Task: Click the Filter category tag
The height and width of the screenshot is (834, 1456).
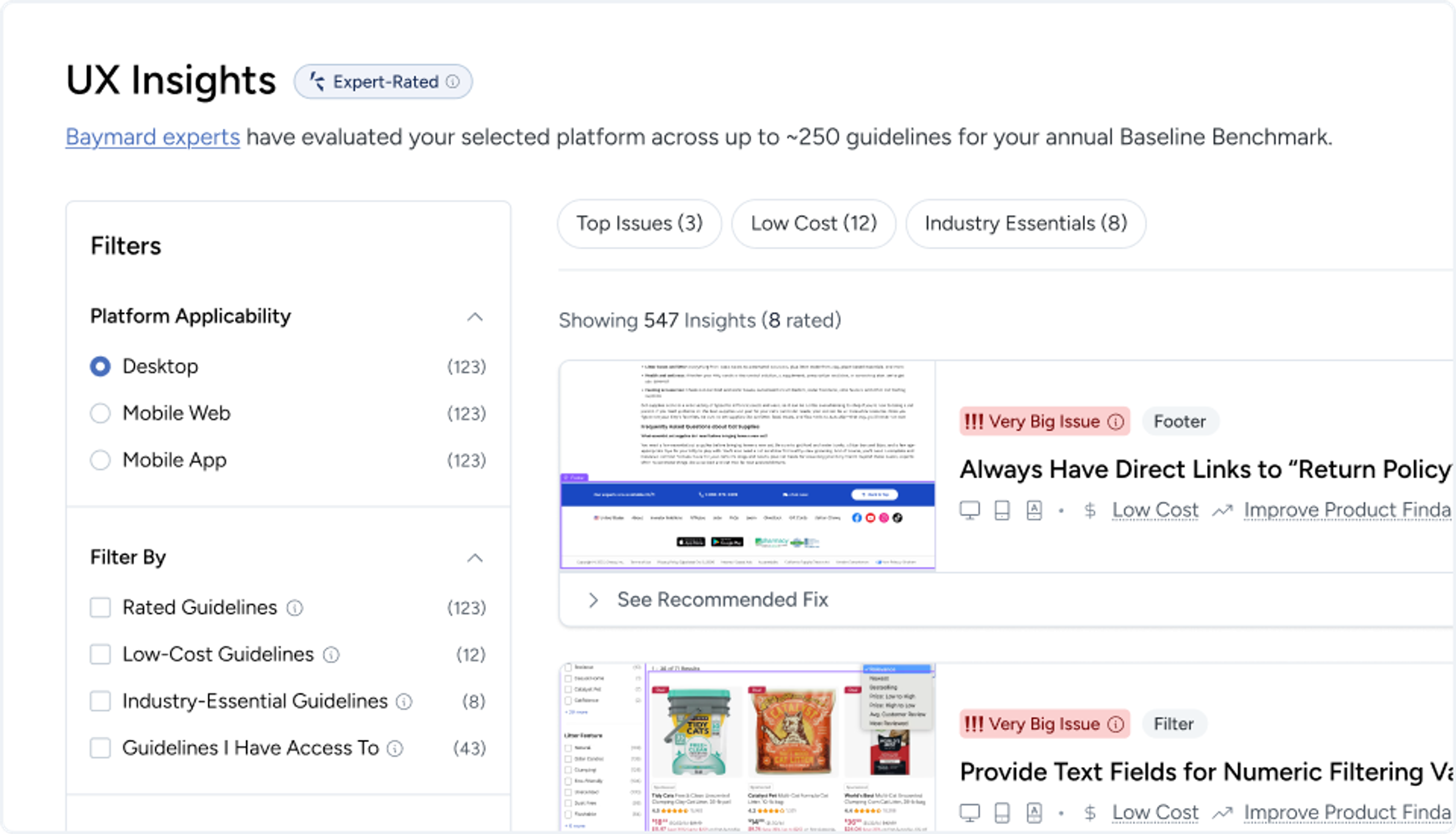Action: pyautogui.click(x=1174, y=724)
